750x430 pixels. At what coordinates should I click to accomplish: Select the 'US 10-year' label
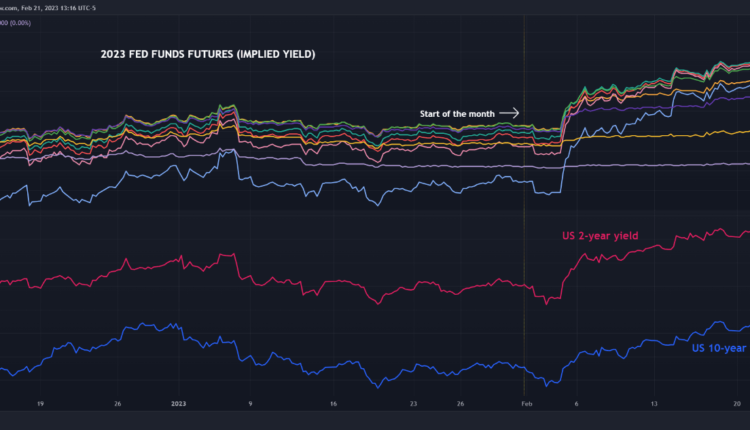pyautogui.click(x=720, y=348)
